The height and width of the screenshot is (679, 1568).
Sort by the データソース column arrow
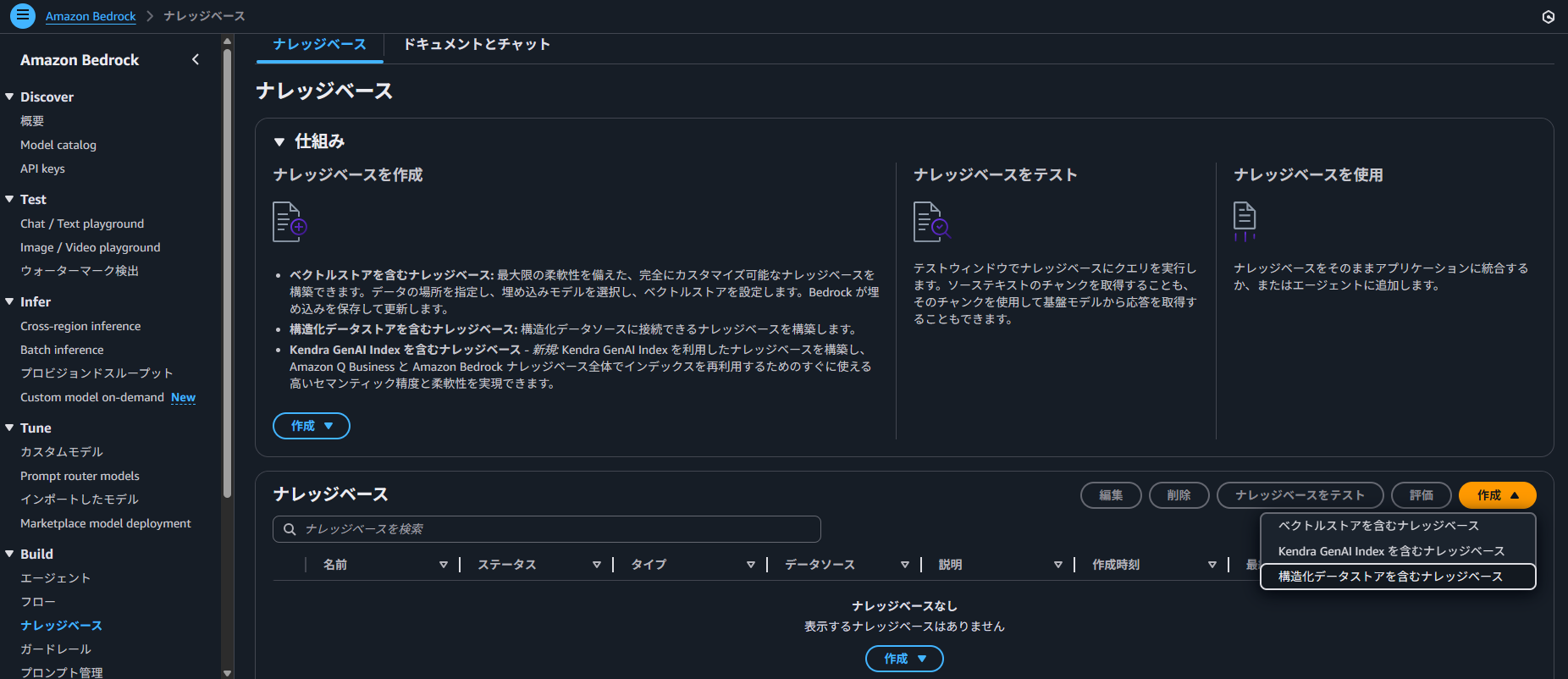click(x=905, y=565)
